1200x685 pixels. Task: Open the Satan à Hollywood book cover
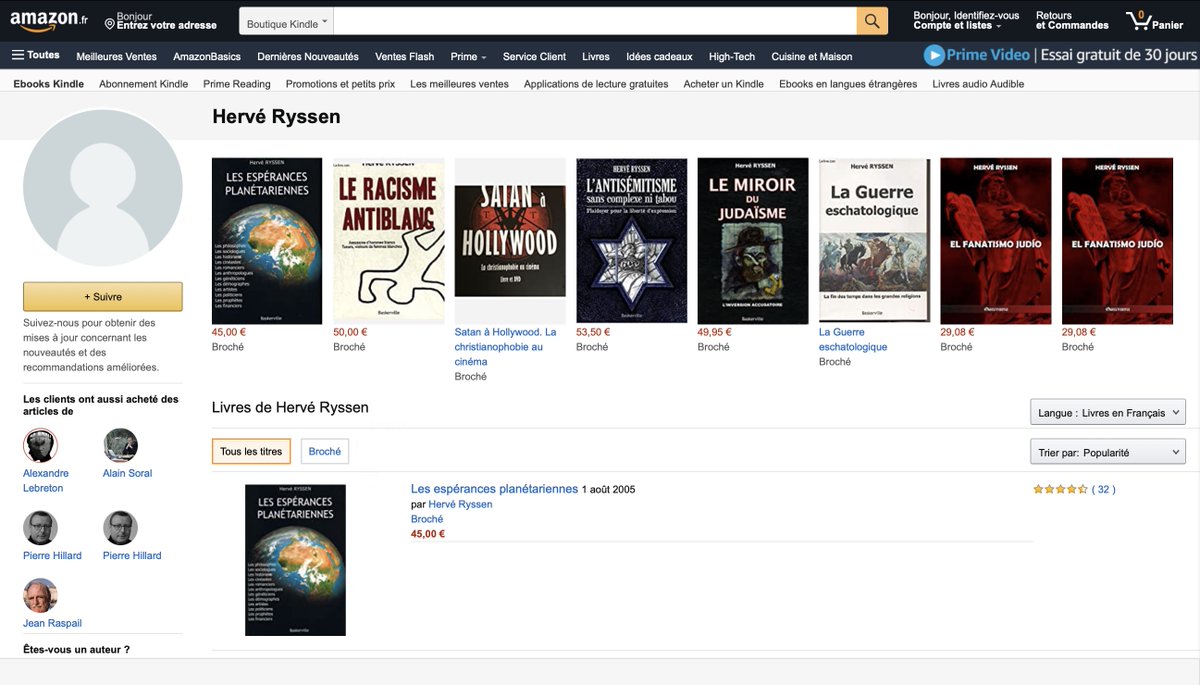click(x=510, y=241)
